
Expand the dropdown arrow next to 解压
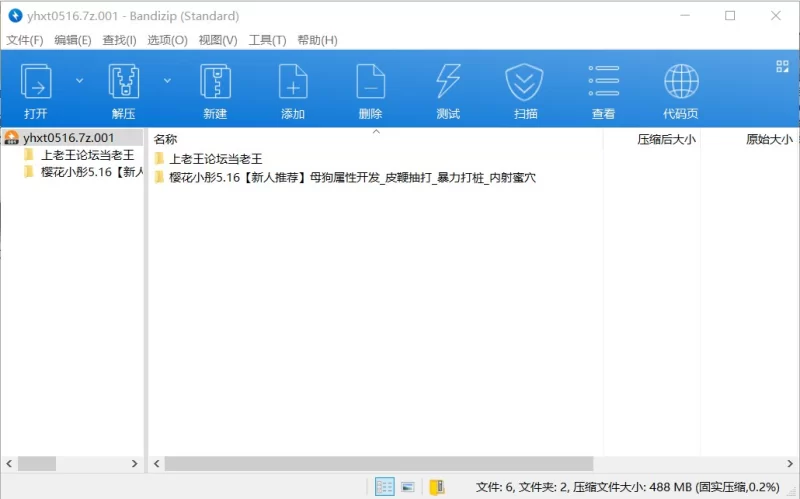(x=167, y=81)
